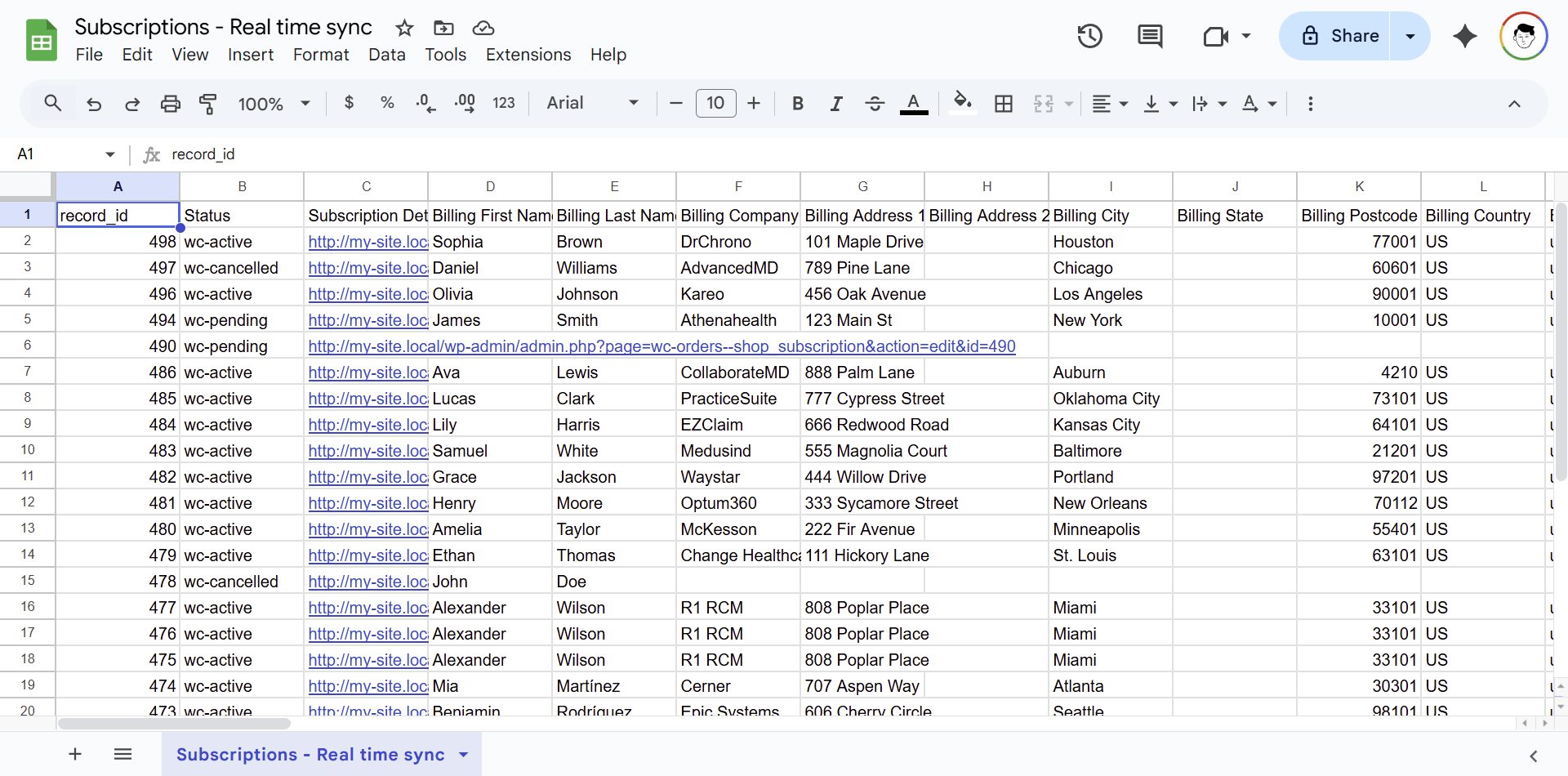The width and height of the screenshot is (1568, 776).
Task: Open the sheet tab options arrow
Action: pyautogui.click(x=464, y=755)
